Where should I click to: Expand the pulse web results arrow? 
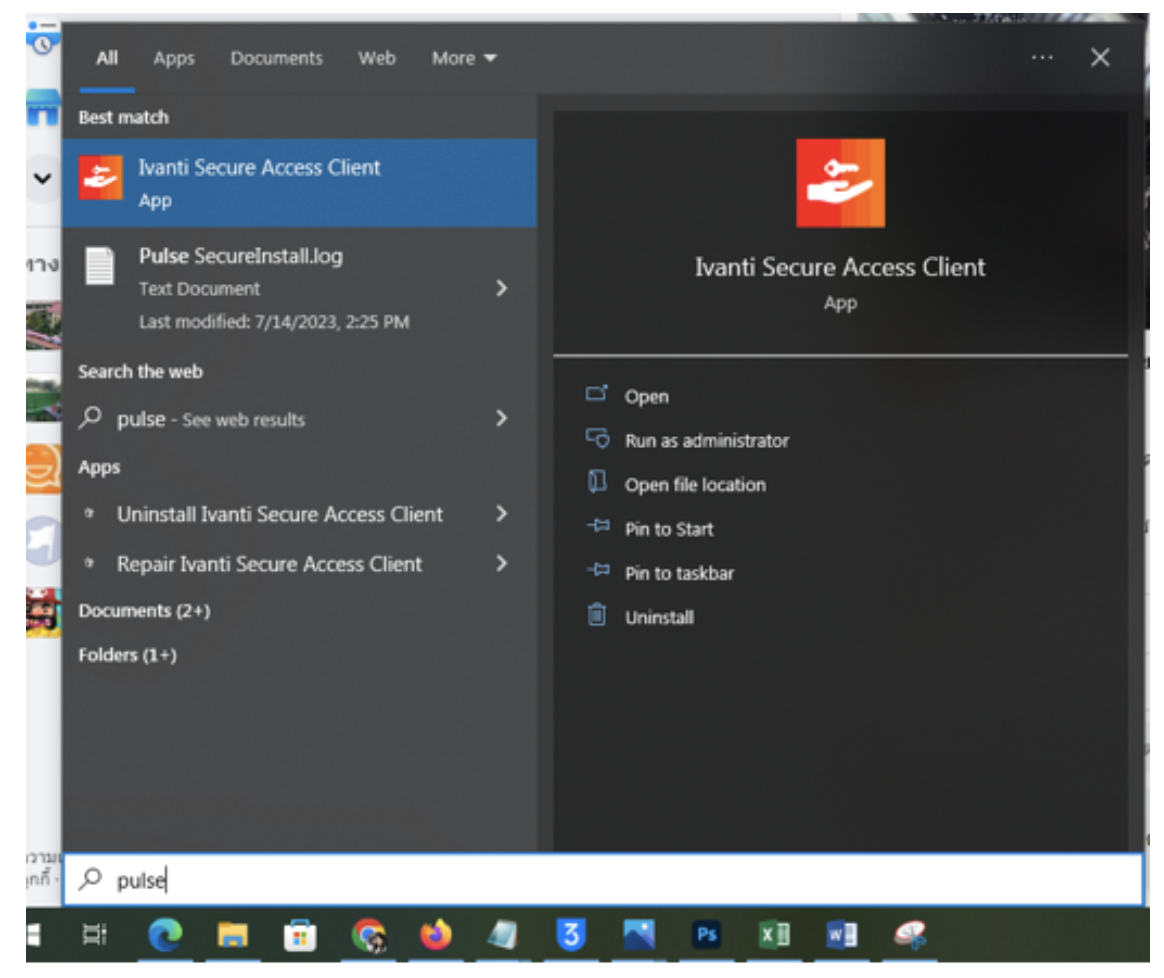click(x=501, y=419)
